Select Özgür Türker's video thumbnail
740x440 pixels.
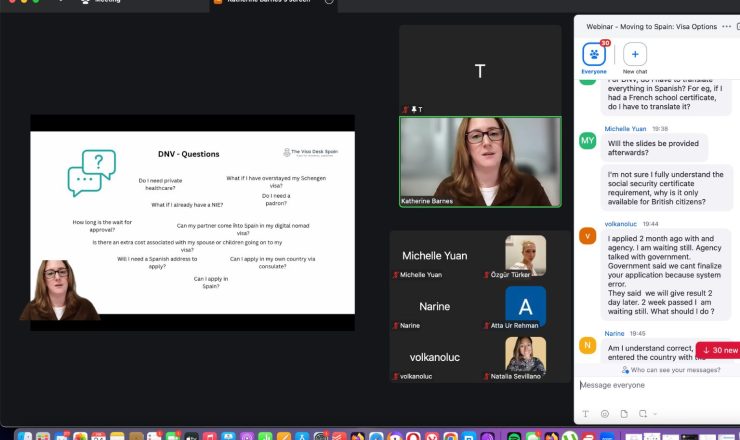525,255
